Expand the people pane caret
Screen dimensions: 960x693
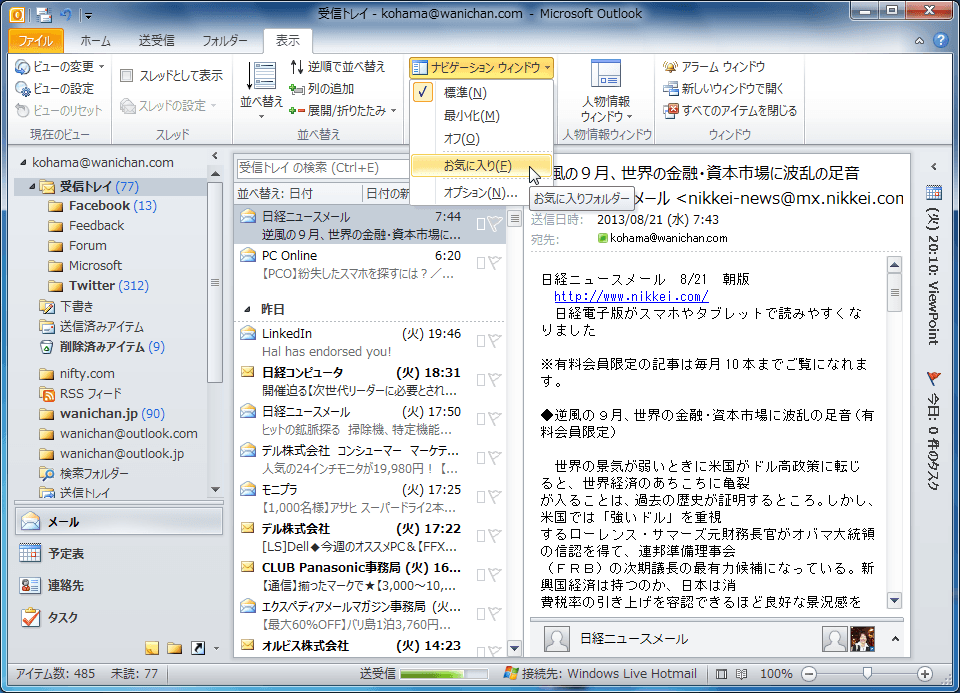[895, 639]
